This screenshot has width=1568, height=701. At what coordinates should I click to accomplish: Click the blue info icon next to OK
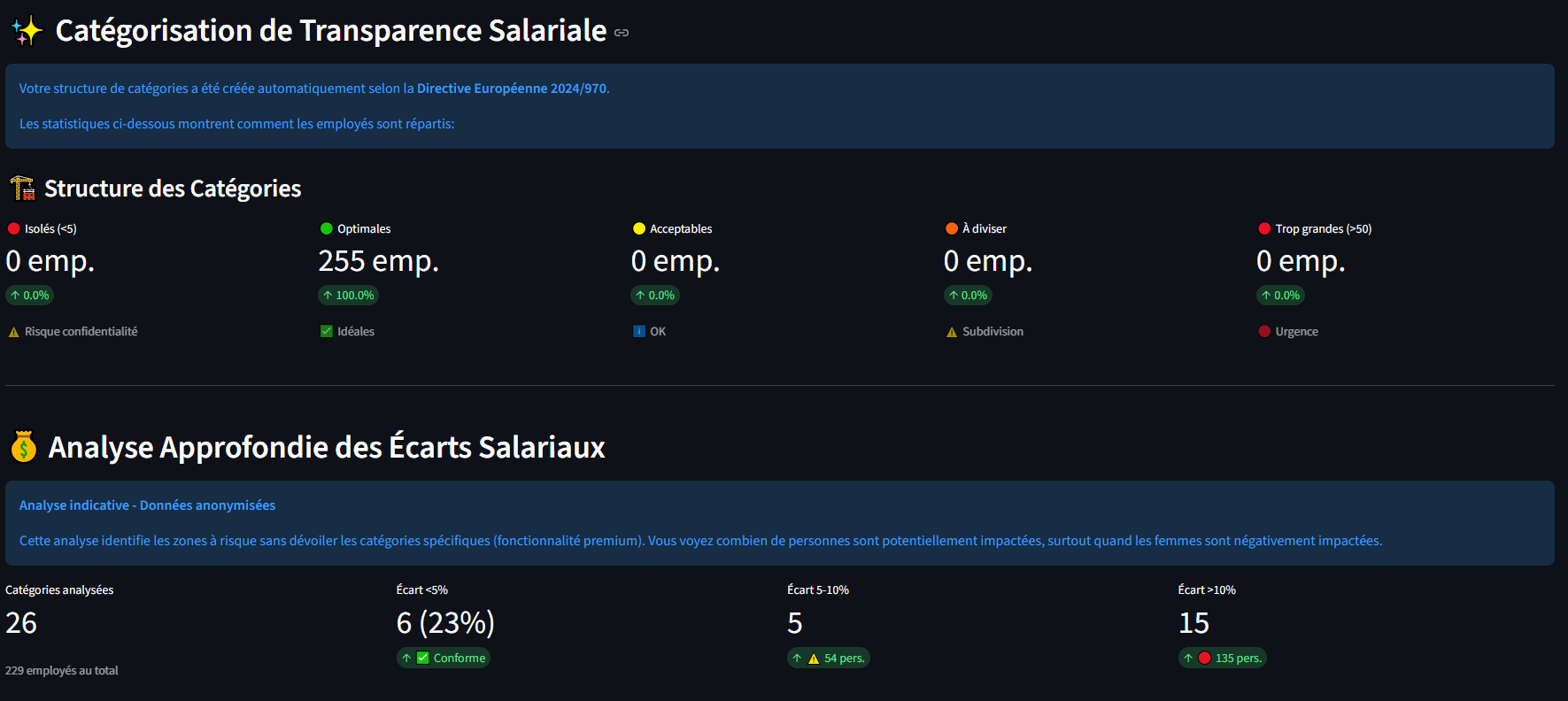pos(639,331)
